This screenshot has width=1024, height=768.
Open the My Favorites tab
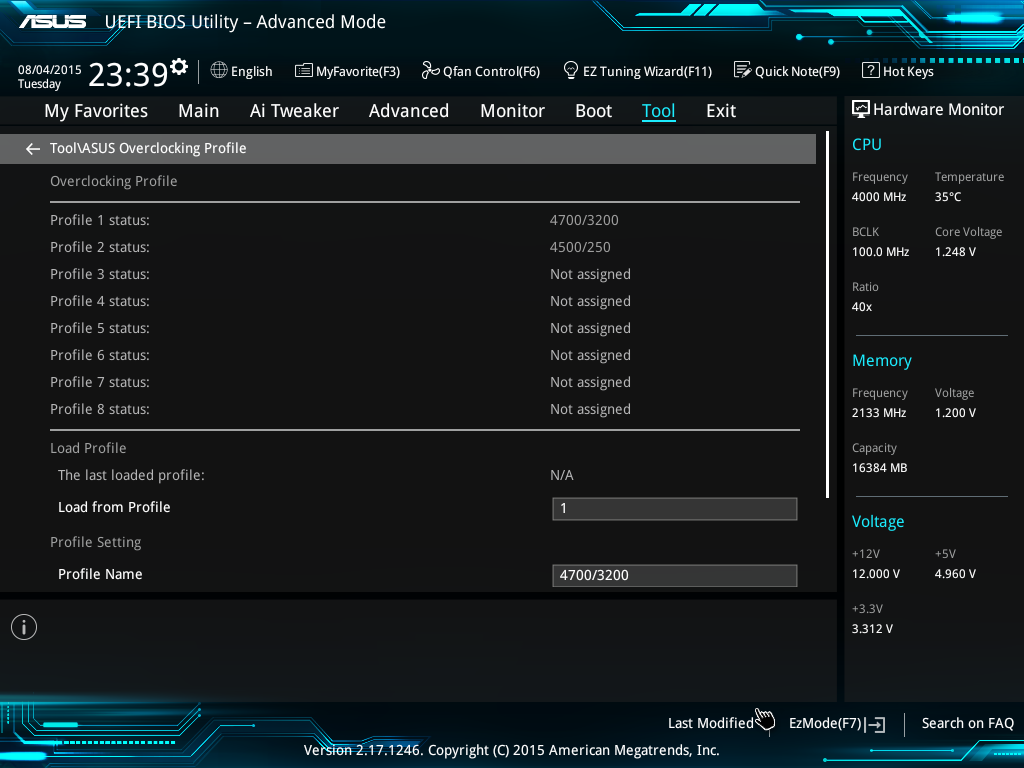tap(96, 111)
